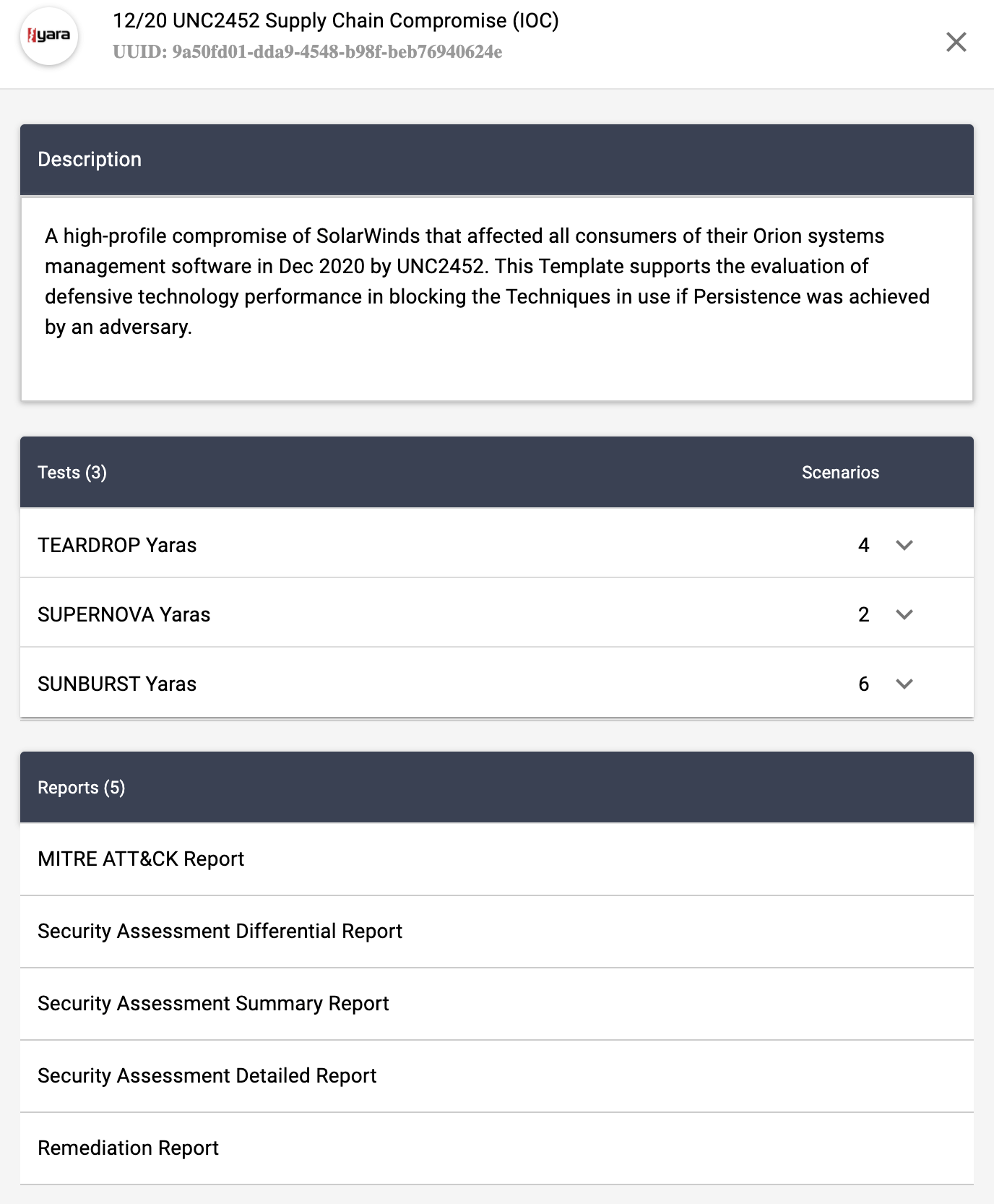Open the Remediation Report
The height and width of the screenshot is (1204, 994).
pyautogui.click(x=128, y=1148)
